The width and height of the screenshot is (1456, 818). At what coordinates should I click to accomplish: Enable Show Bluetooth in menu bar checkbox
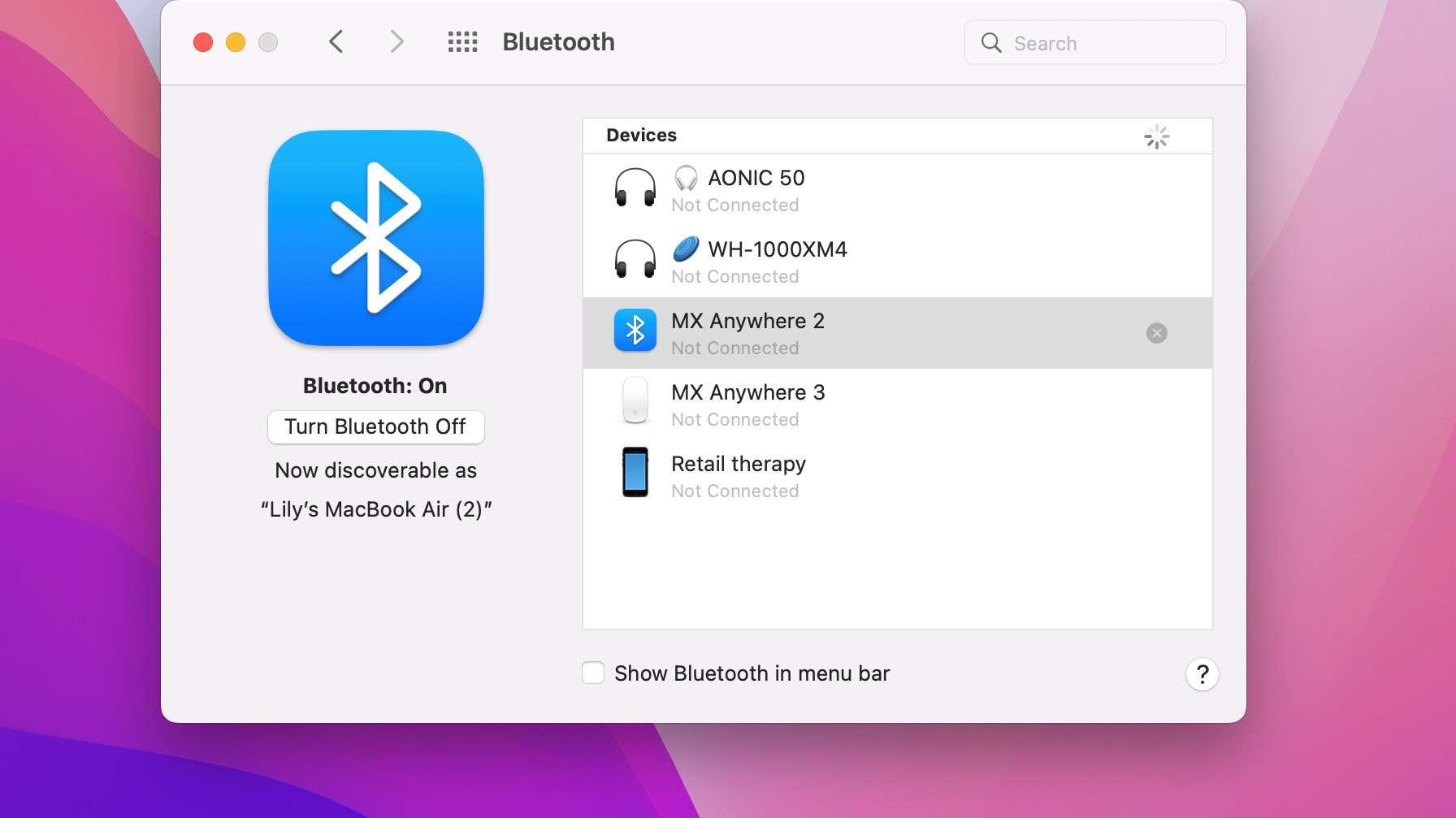[x=593, y=673]
